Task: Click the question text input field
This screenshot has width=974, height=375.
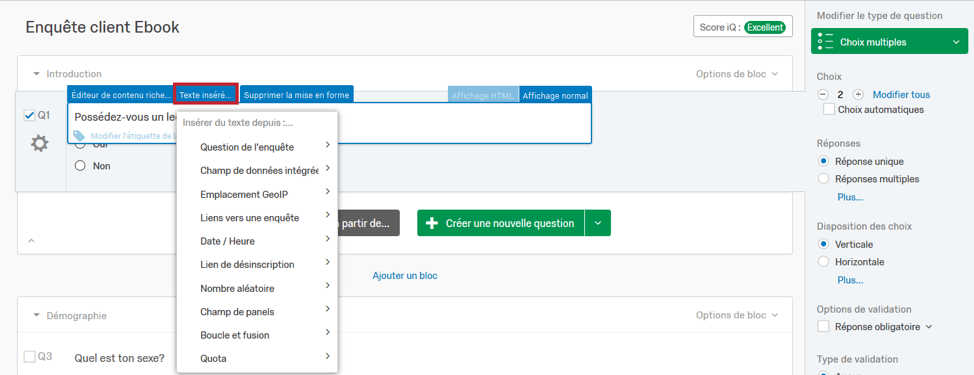Action: pos(329,123)
